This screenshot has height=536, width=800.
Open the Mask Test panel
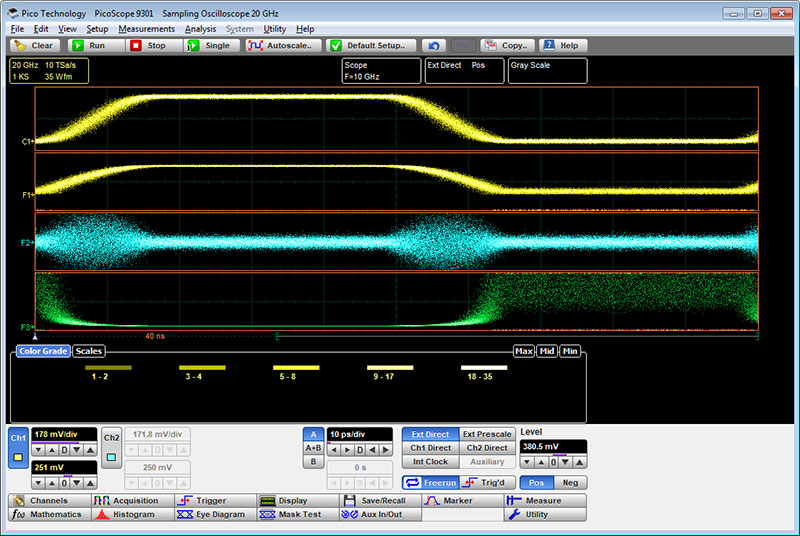tap(297, 514)
